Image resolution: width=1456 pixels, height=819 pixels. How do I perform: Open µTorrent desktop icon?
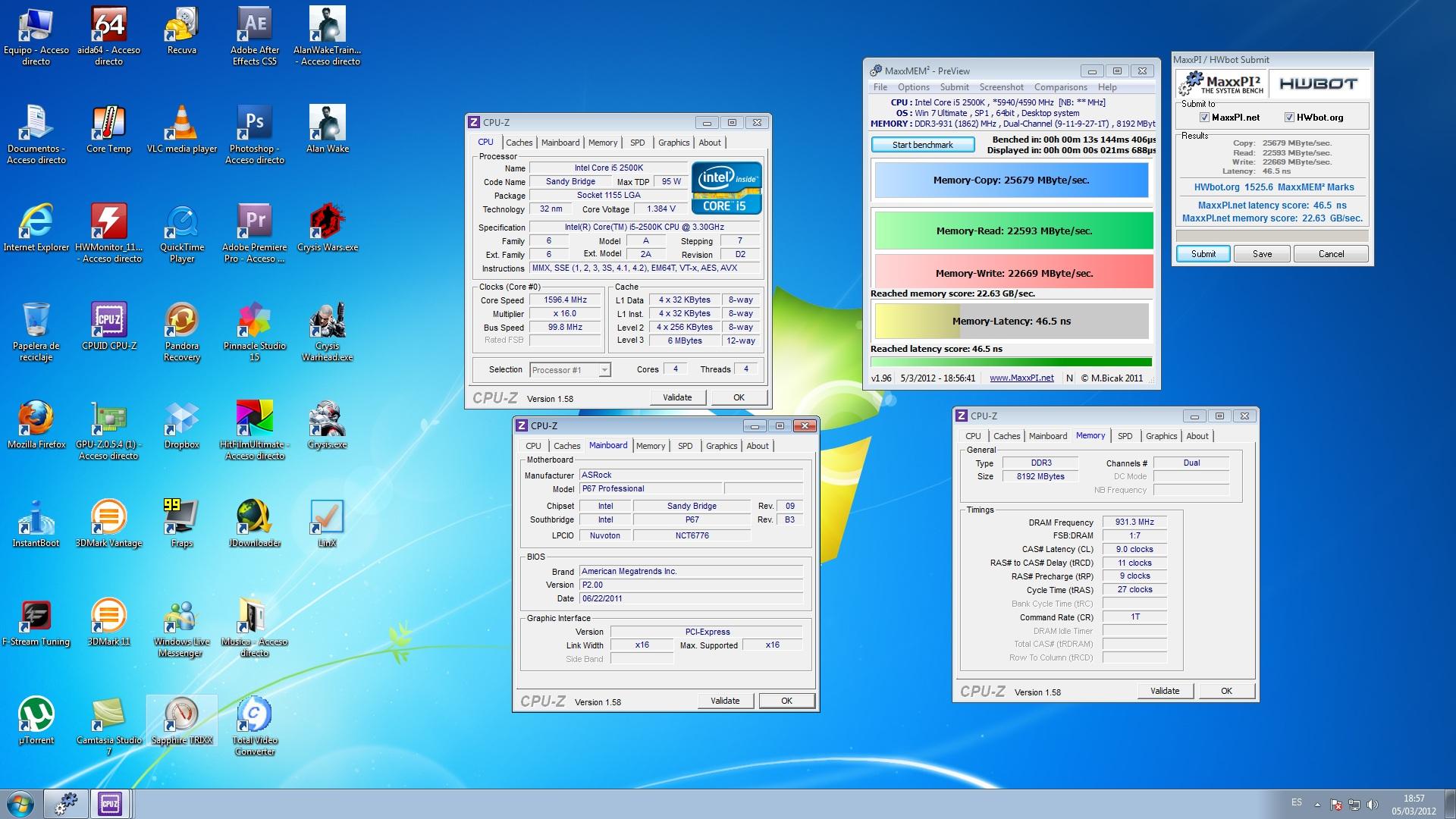coord(36,720)
